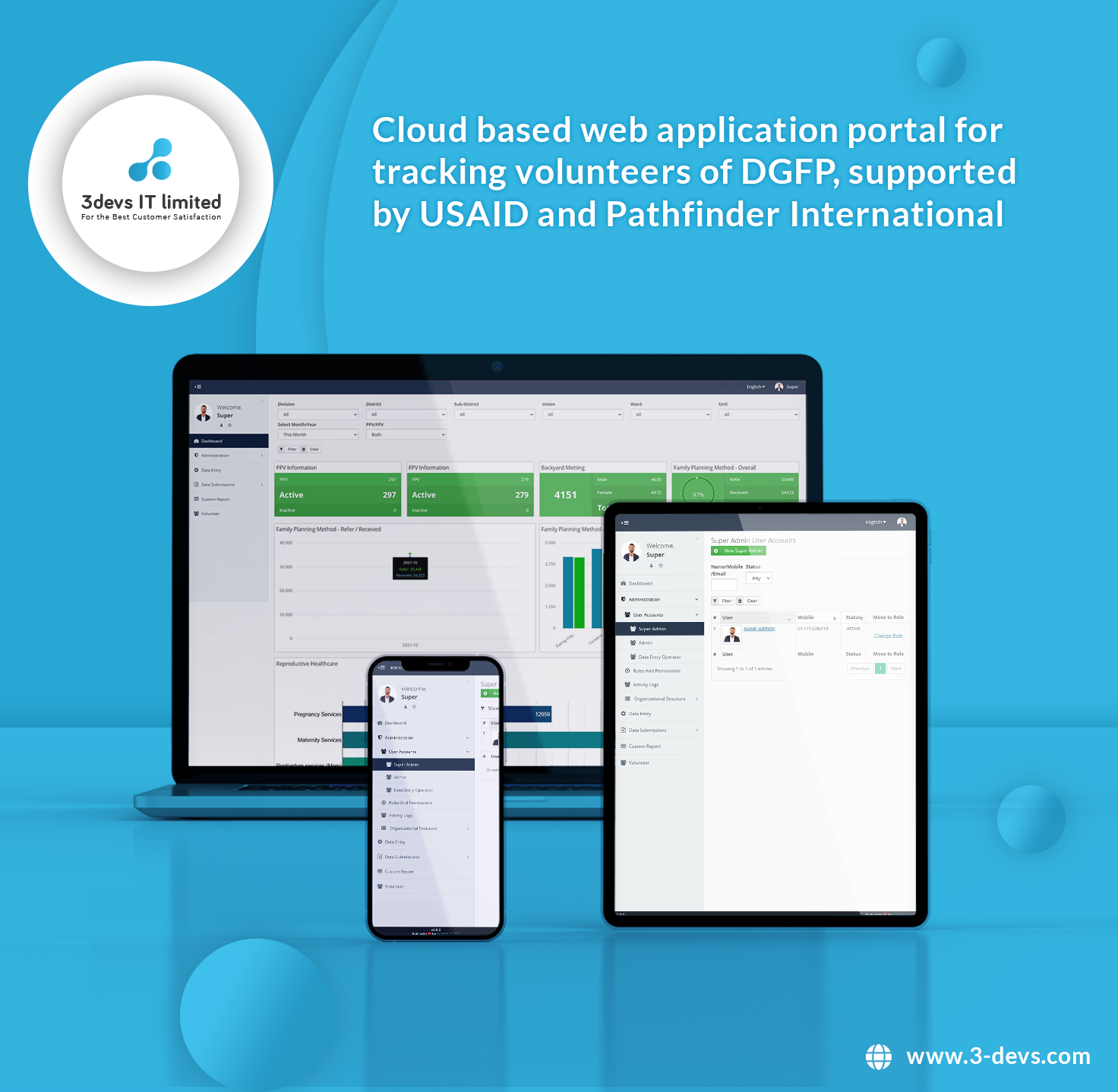1118x1092 pixels.
Task: Click hamburger menu icon on phone screen
Action: [x=381, y=668]
